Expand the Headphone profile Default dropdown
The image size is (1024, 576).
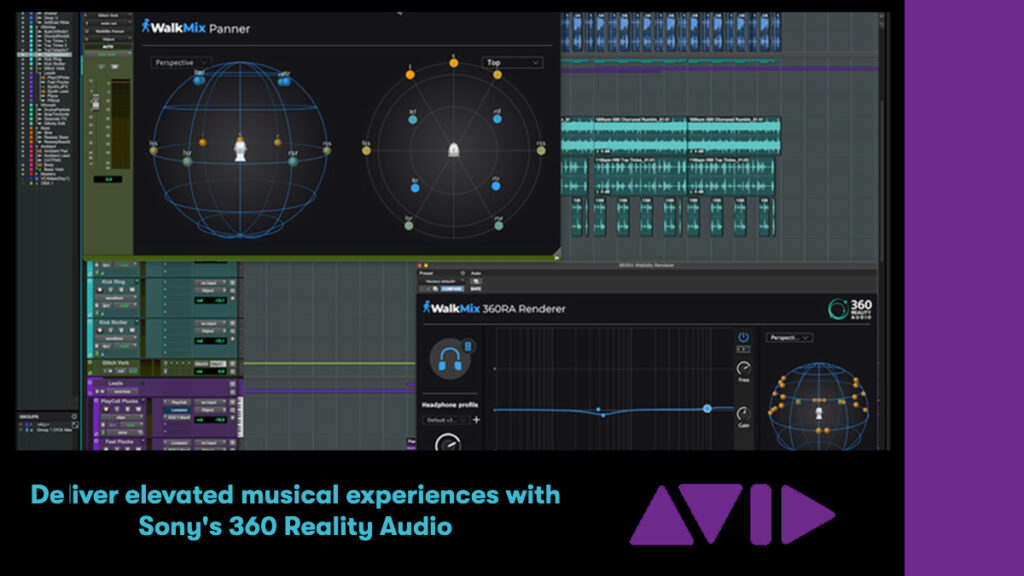(x=444, y=420)
